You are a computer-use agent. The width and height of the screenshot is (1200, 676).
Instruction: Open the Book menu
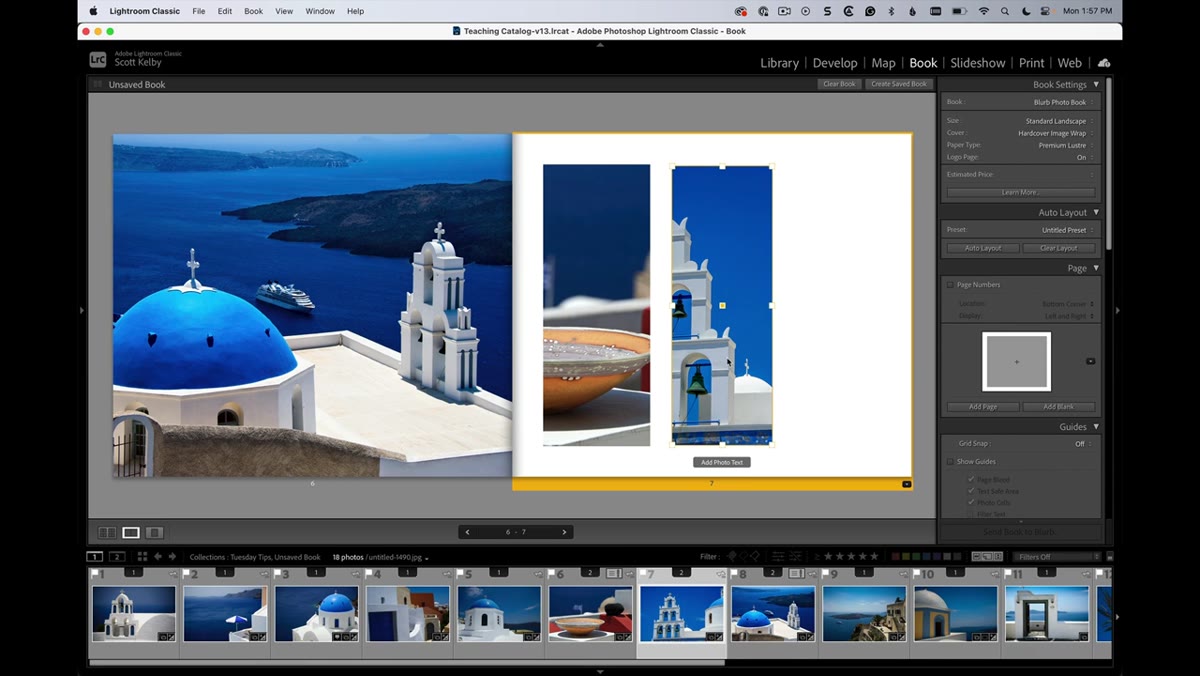click(x=254, y=11)
